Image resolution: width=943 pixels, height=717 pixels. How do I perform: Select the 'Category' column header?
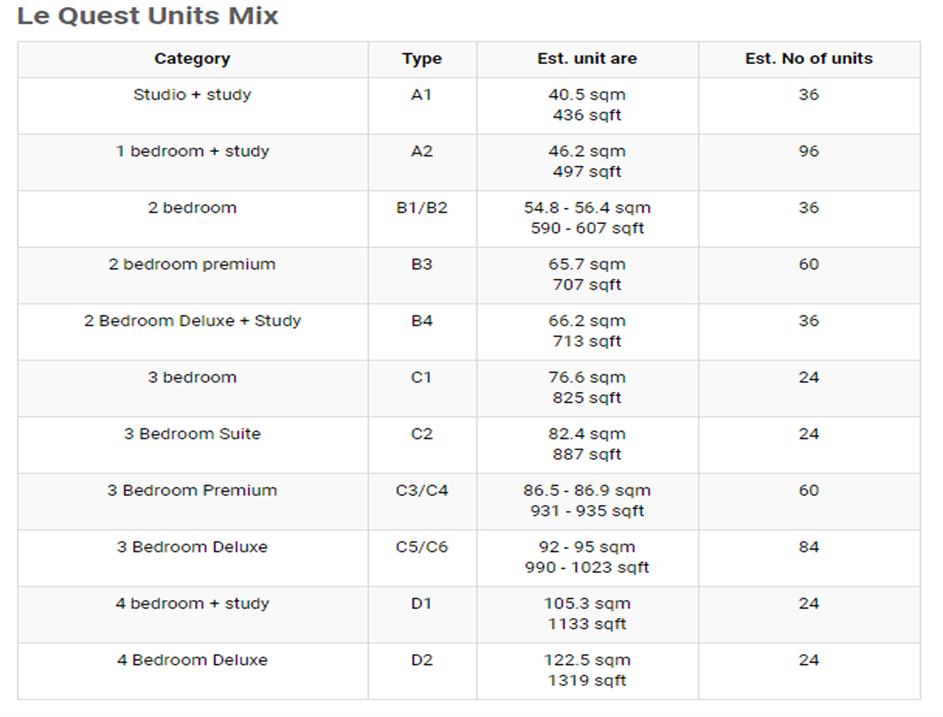click(192, 59)
